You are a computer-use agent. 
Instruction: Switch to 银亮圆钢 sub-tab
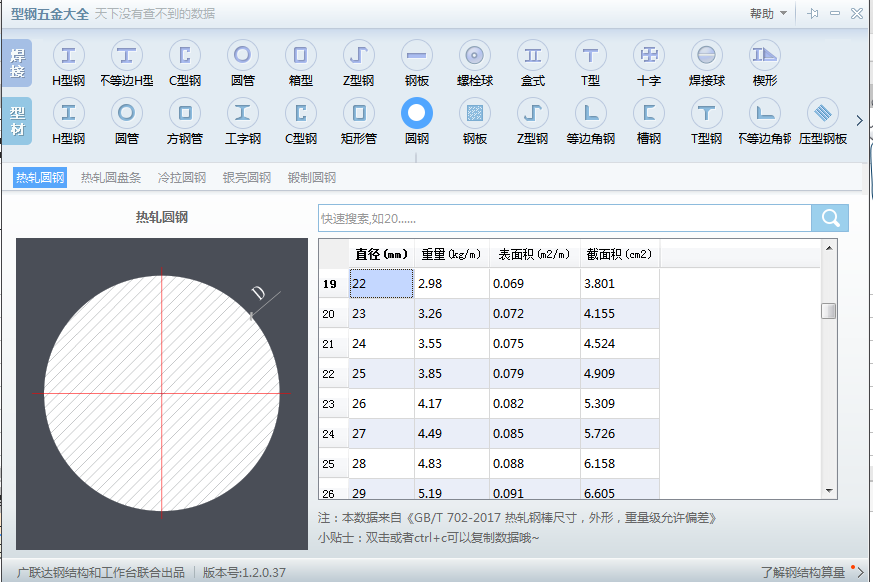coord(247,178)
